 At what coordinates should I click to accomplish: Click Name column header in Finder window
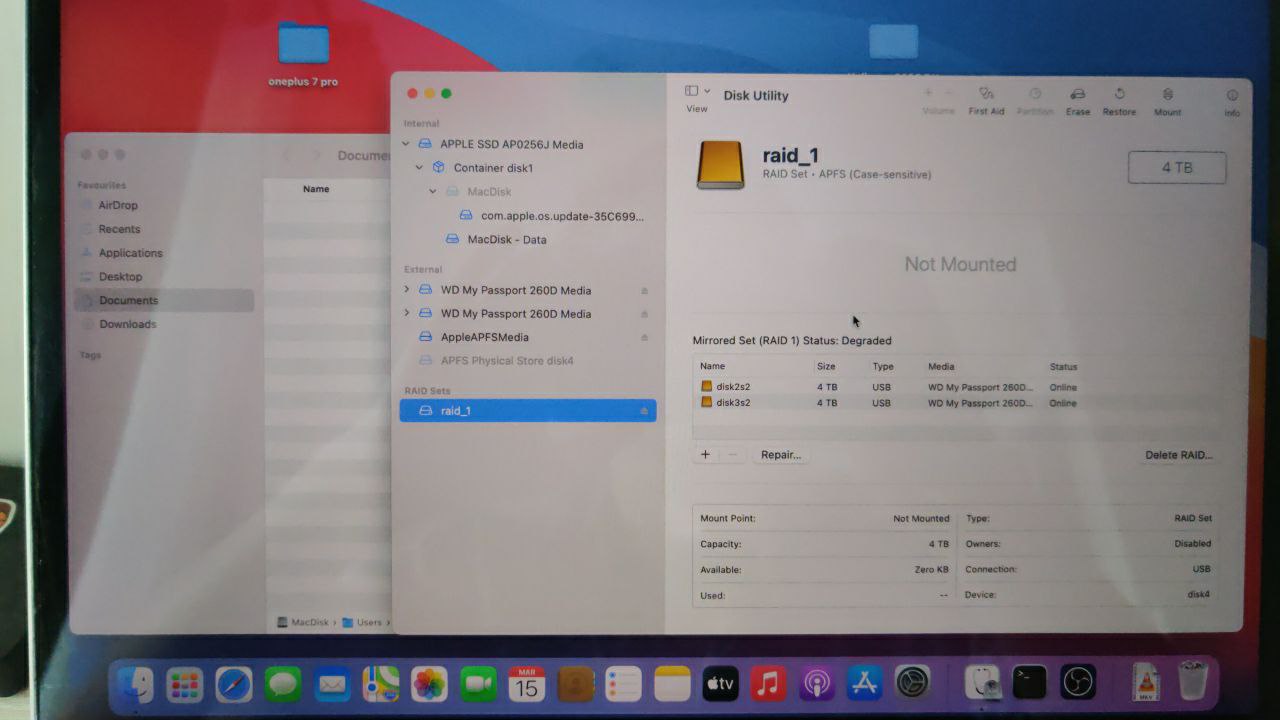[316, 189]
